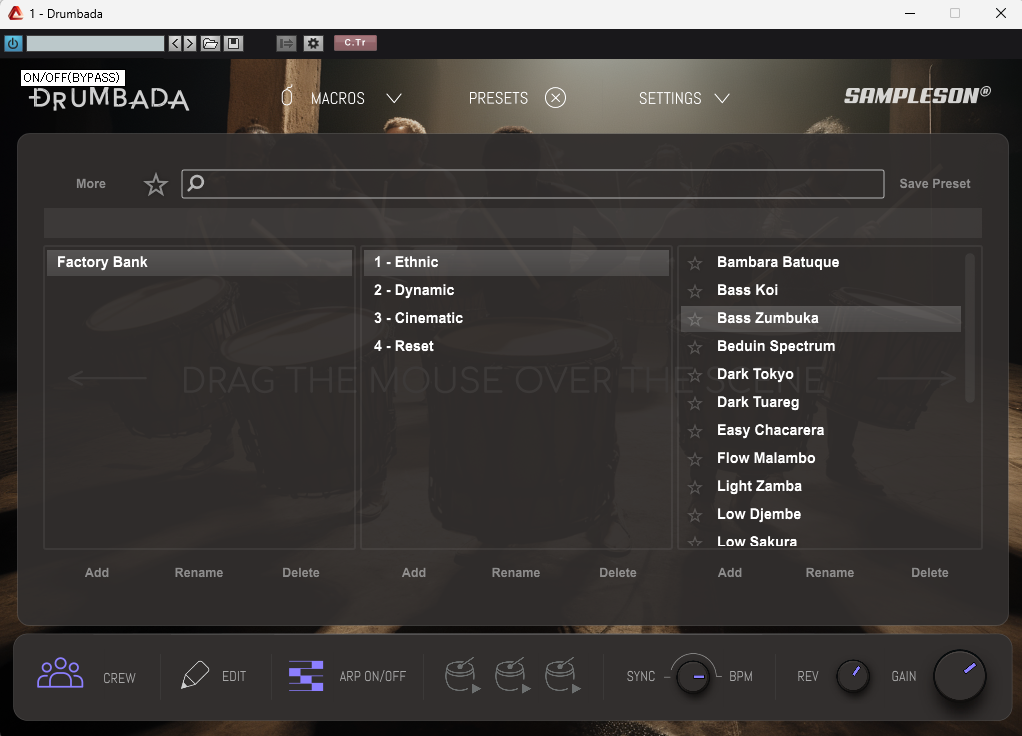Favorite the Dark Tuareg preset star
Screen dimensions: 1022x736
[695, 404]
